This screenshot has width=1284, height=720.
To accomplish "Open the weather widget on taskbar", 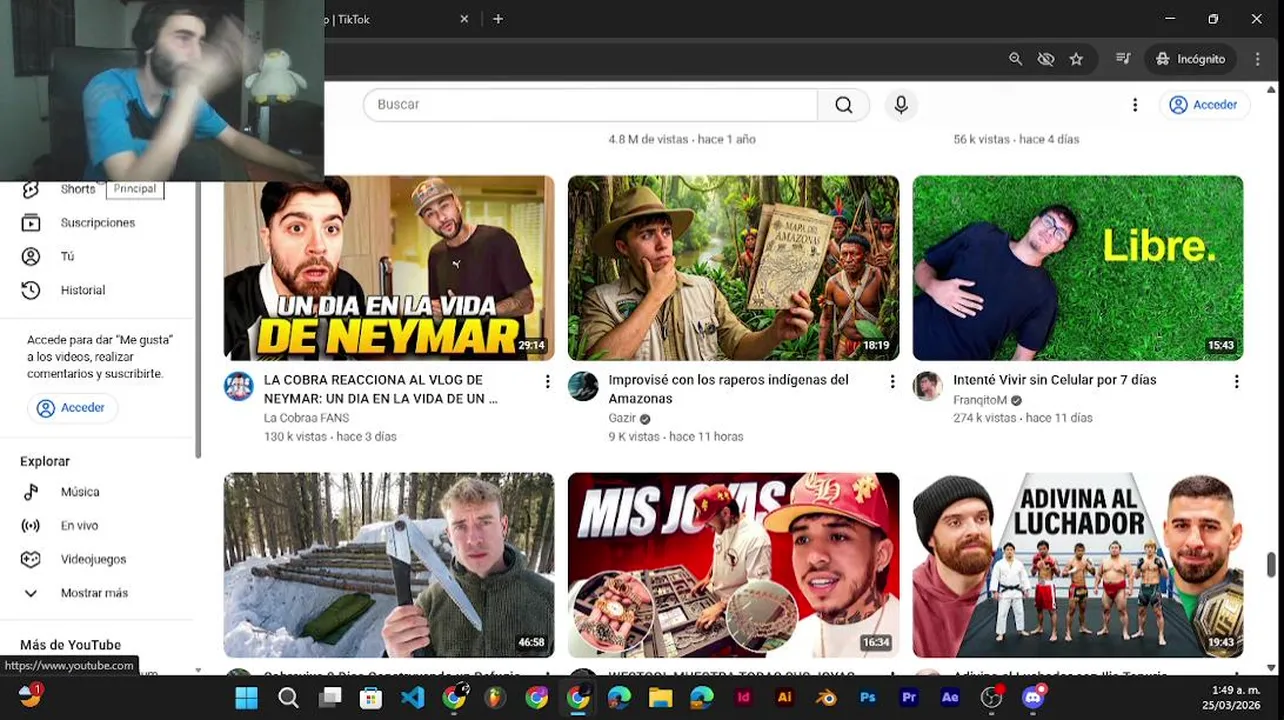I will [30, 696].
